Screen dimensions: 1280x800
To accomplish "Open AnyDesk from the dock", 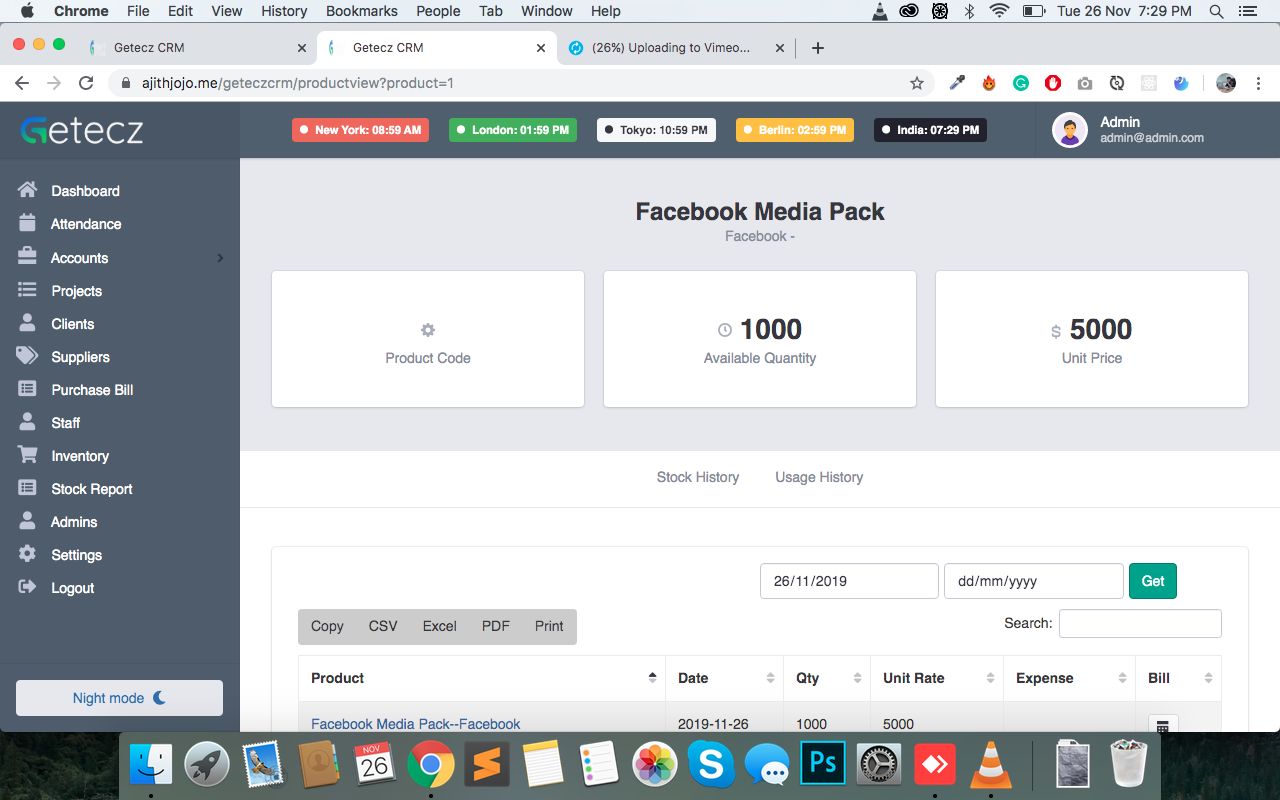I will tap(935, 765).
